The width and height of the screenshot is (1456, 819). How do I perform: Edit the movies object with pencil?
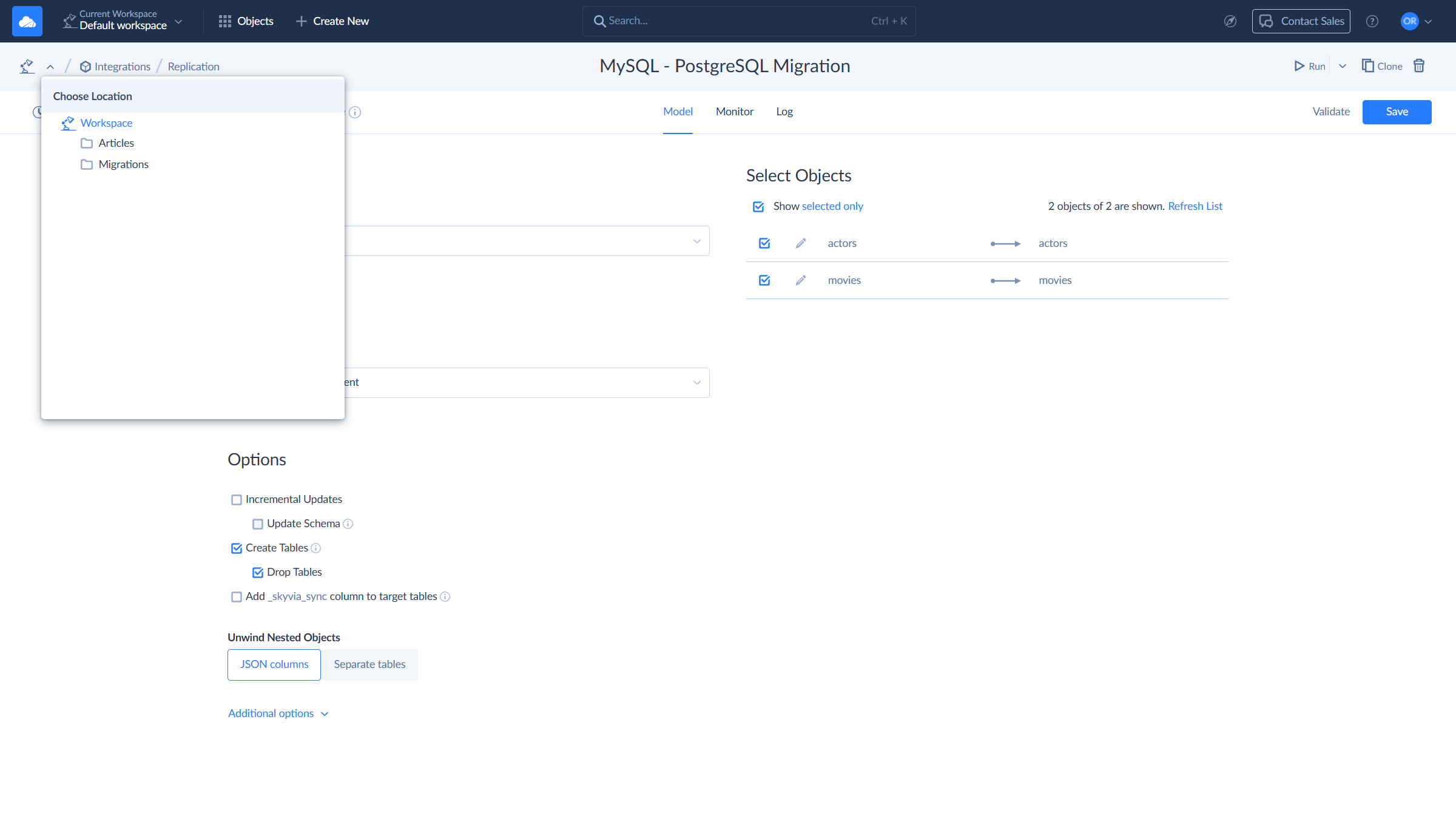(x=801, y=280)
